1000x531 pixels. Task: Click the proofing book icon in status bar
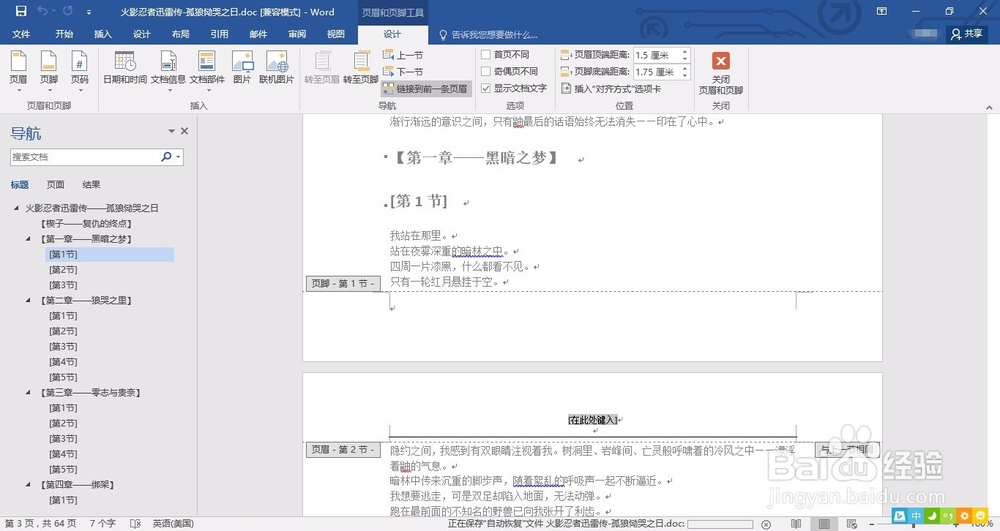(x=135, y=523)
